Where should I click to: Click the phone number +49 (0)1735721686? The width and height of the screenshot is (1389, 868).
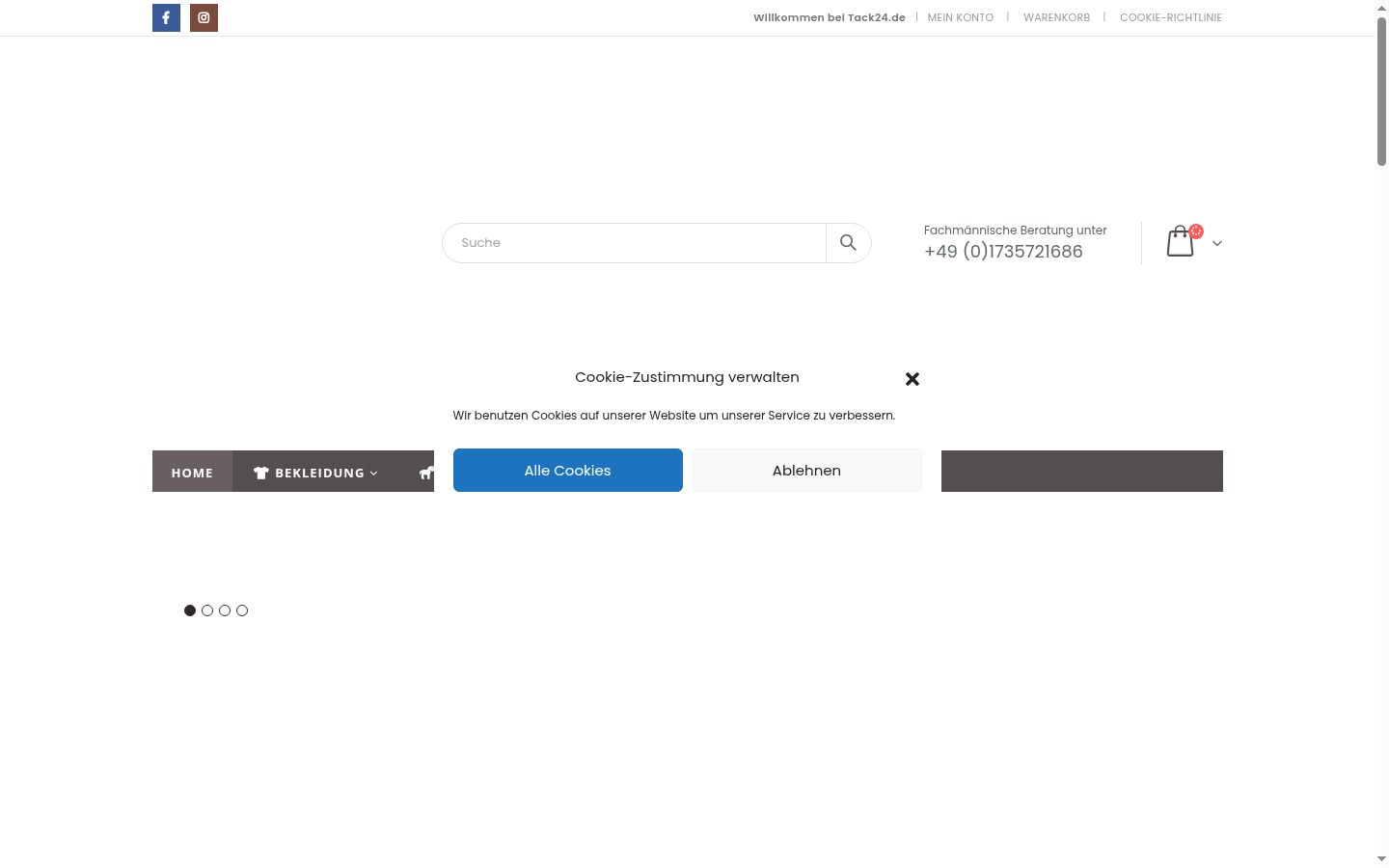click(1003, 252)
